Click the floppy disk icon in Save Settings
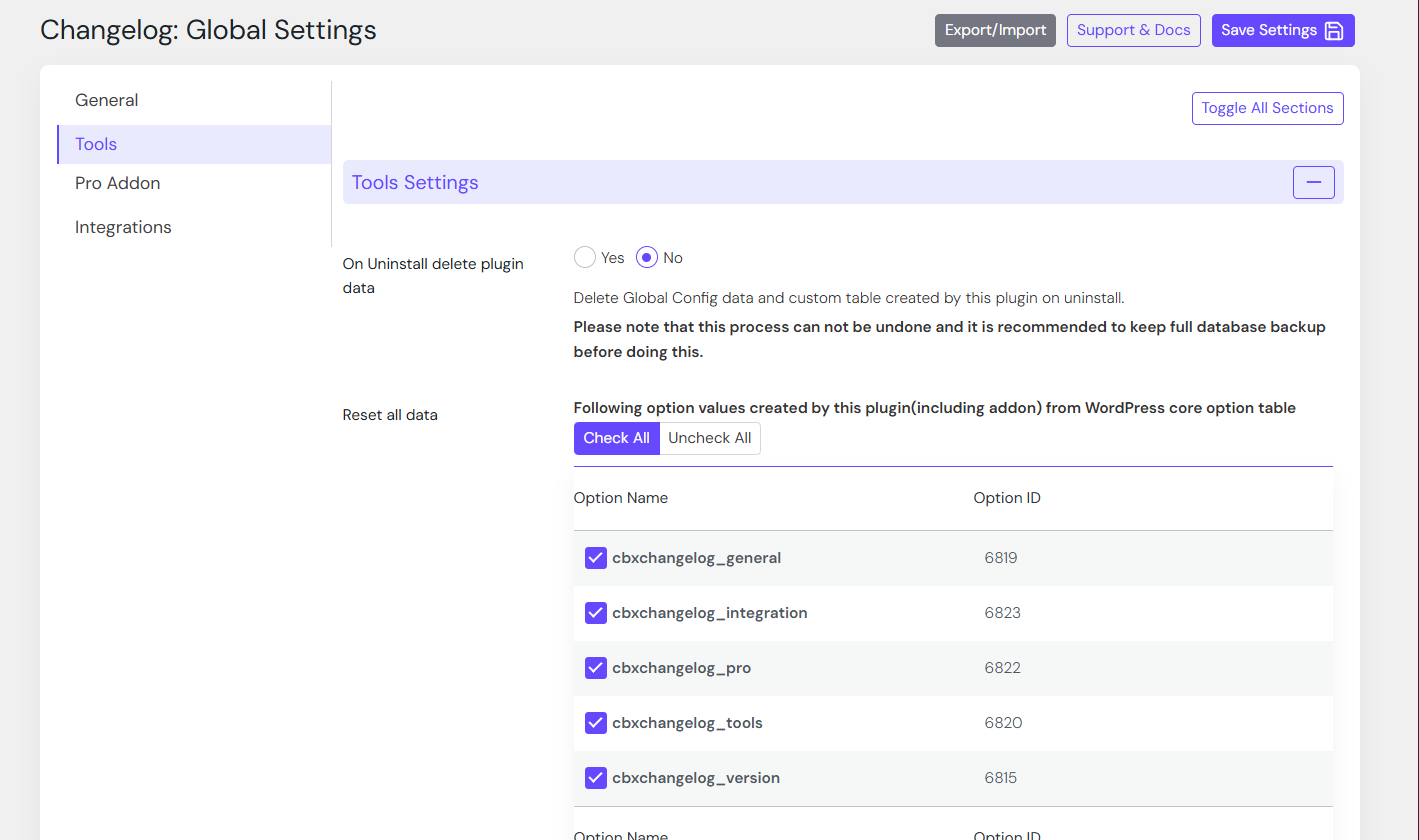Screen dimensions: 1419x840 1333,30
